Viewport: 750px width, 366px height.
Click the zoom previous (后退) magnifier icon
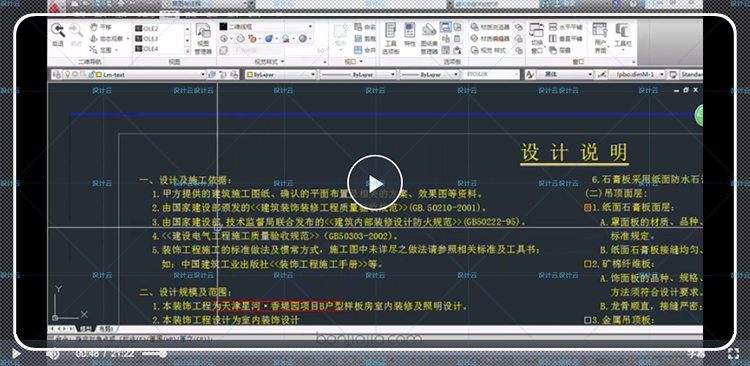pyautogui.click(x=58, y=34)
